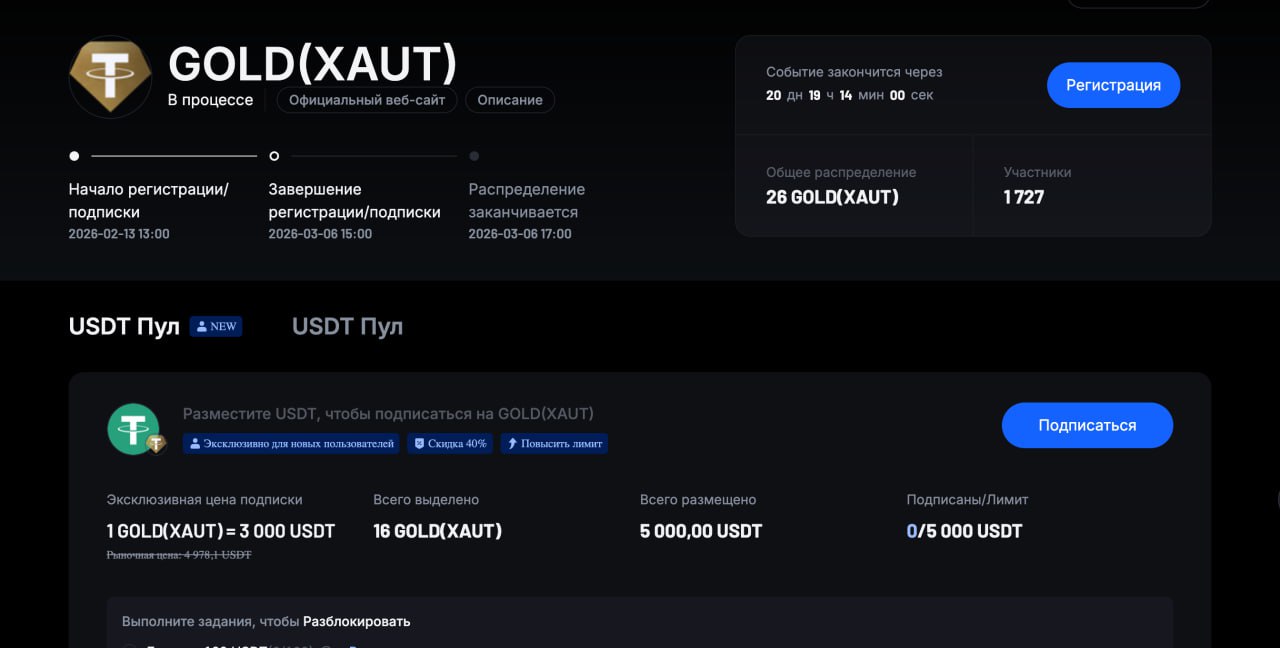Click the up-arrow icon beside Повысить лимит
The image size is (1280, 648).
click(x=512, y=443)
